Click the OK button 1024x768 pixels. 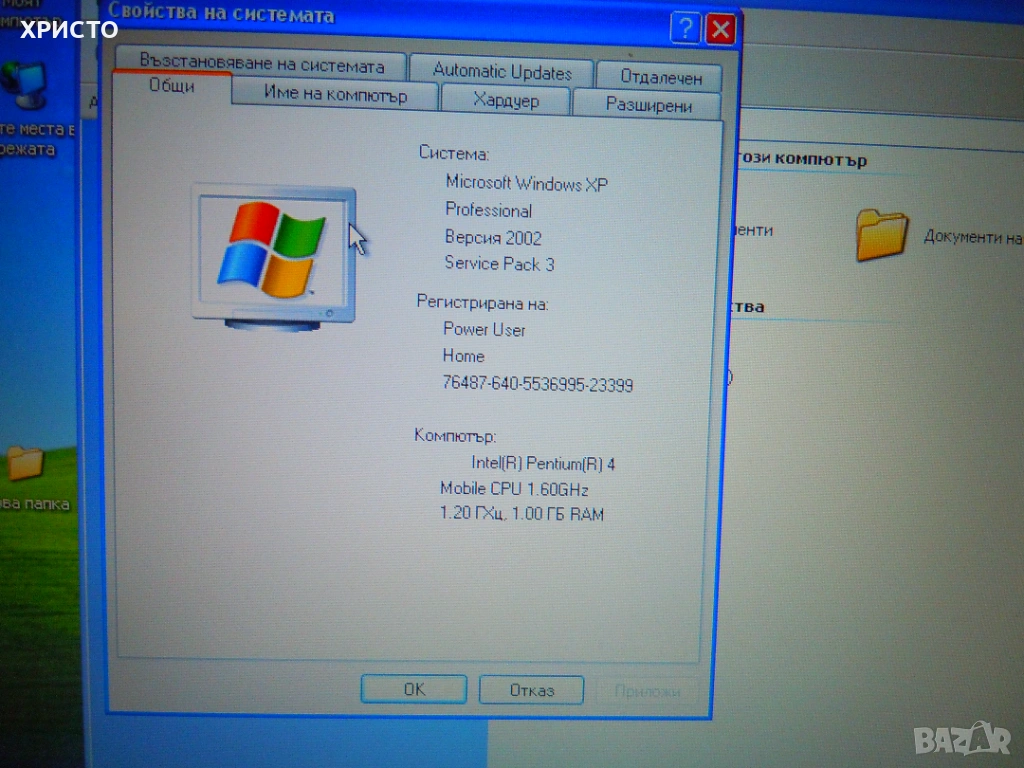[x=414, y=689]
